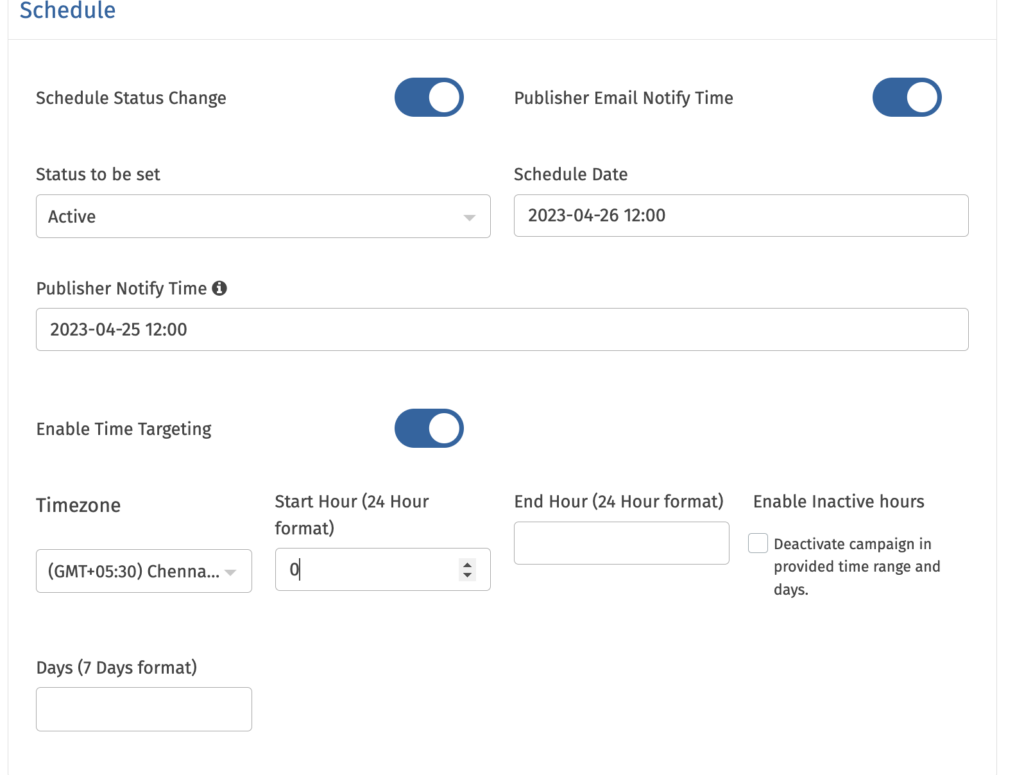Toggle the Schedule Status Change switch
Screen dimensions: 1024x775
pyautogui.click(x=429, y=98)
